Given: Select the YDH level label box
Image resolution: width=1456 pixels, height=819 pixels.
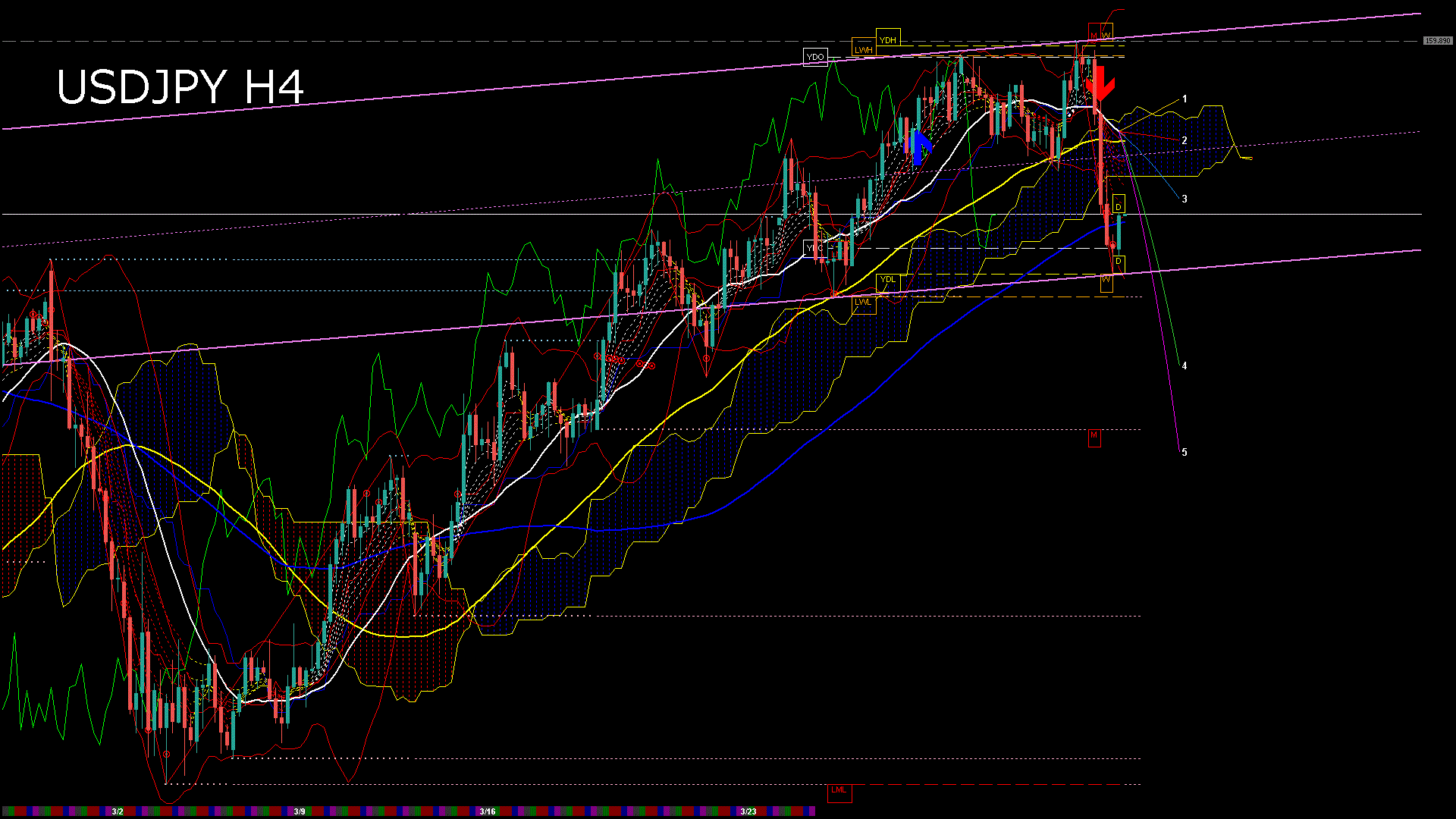Looking at the screenshot, I should click(x=887, y=39).
